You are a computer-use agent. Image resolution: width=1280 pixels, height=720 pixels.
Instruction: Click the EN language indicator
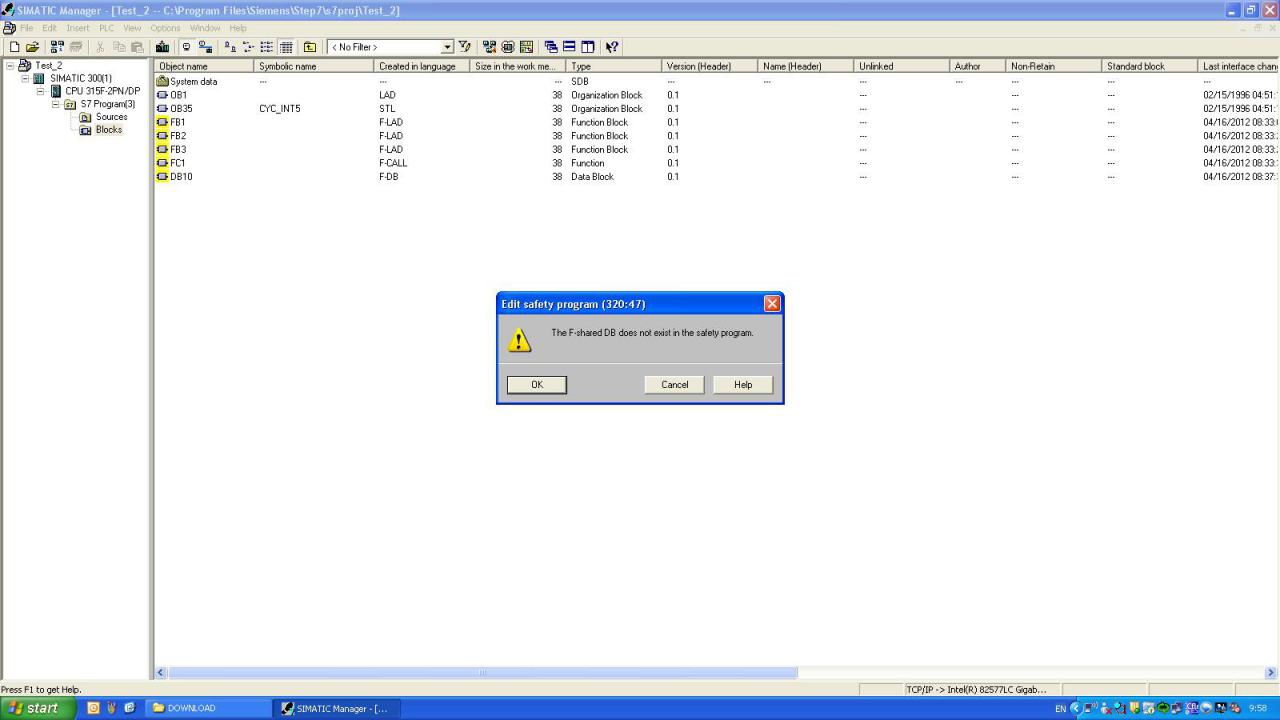[x=1061, y=709]
